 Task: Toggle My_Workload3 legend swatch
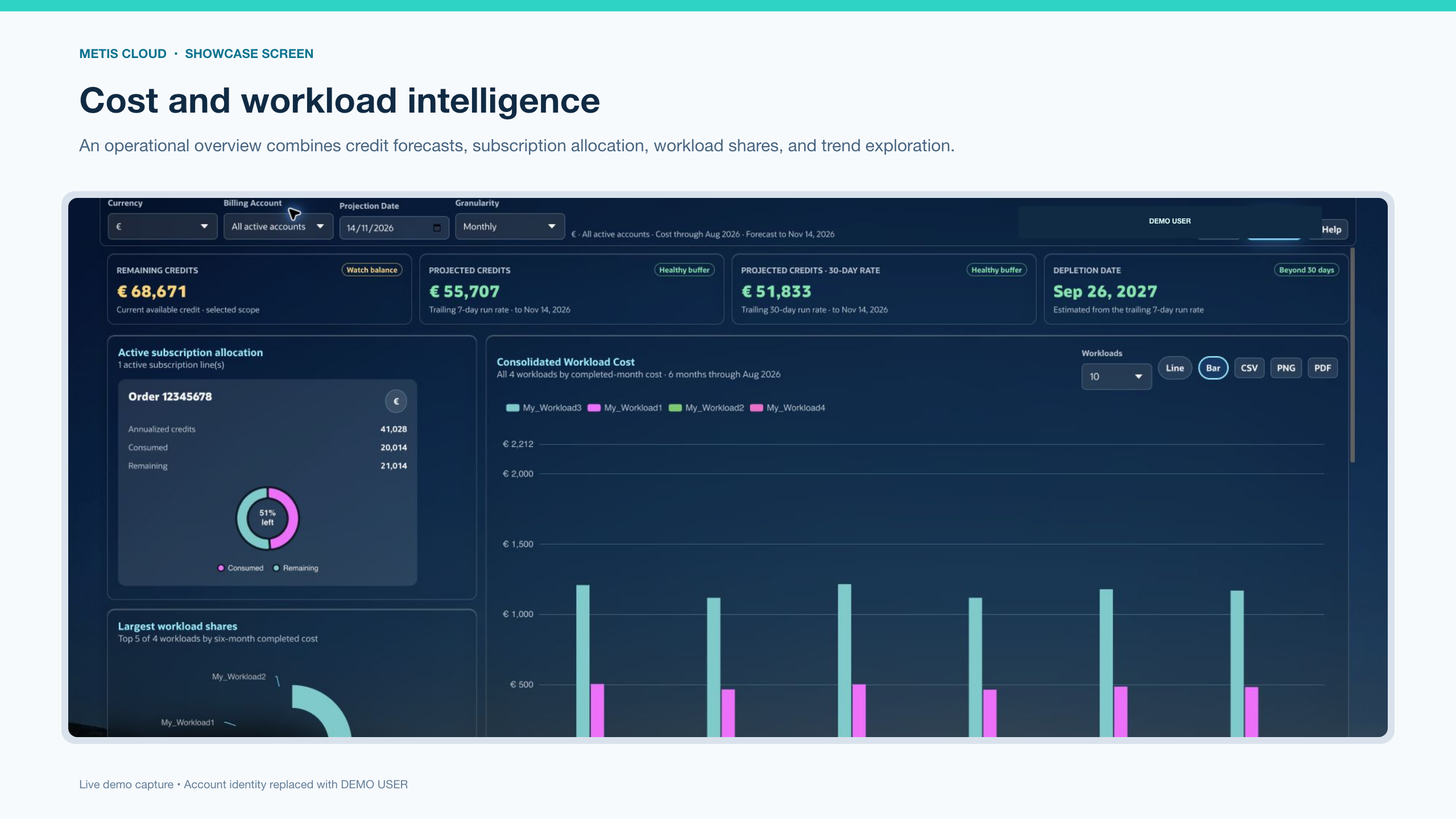click(x=512, y=408)
